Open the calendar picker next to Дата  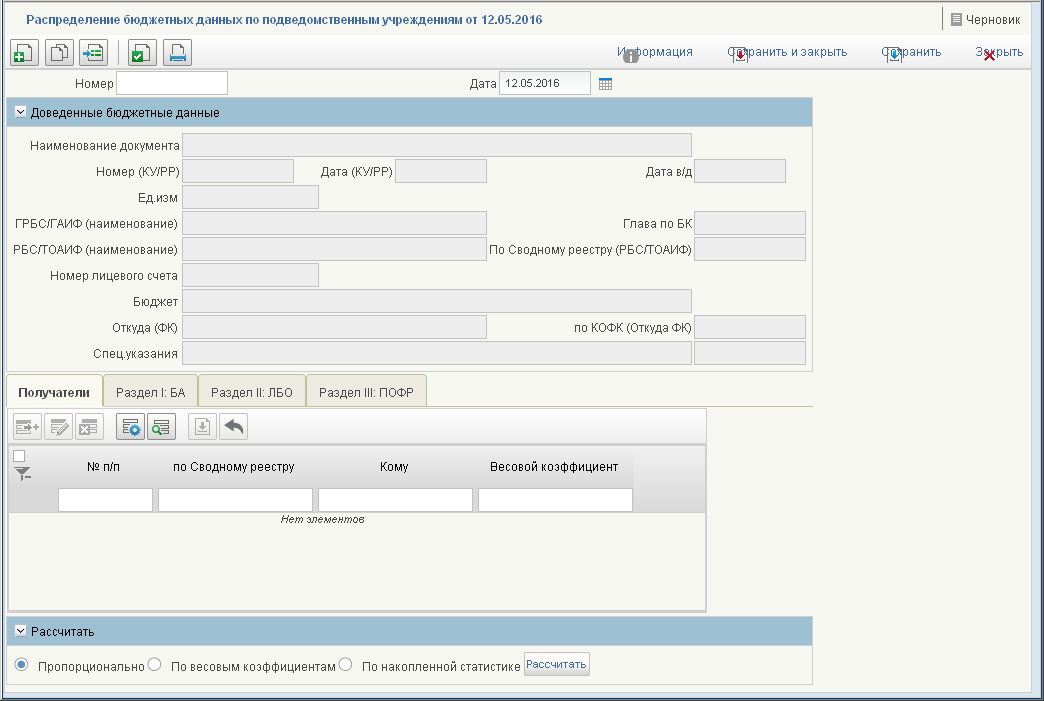pos(605,84)
